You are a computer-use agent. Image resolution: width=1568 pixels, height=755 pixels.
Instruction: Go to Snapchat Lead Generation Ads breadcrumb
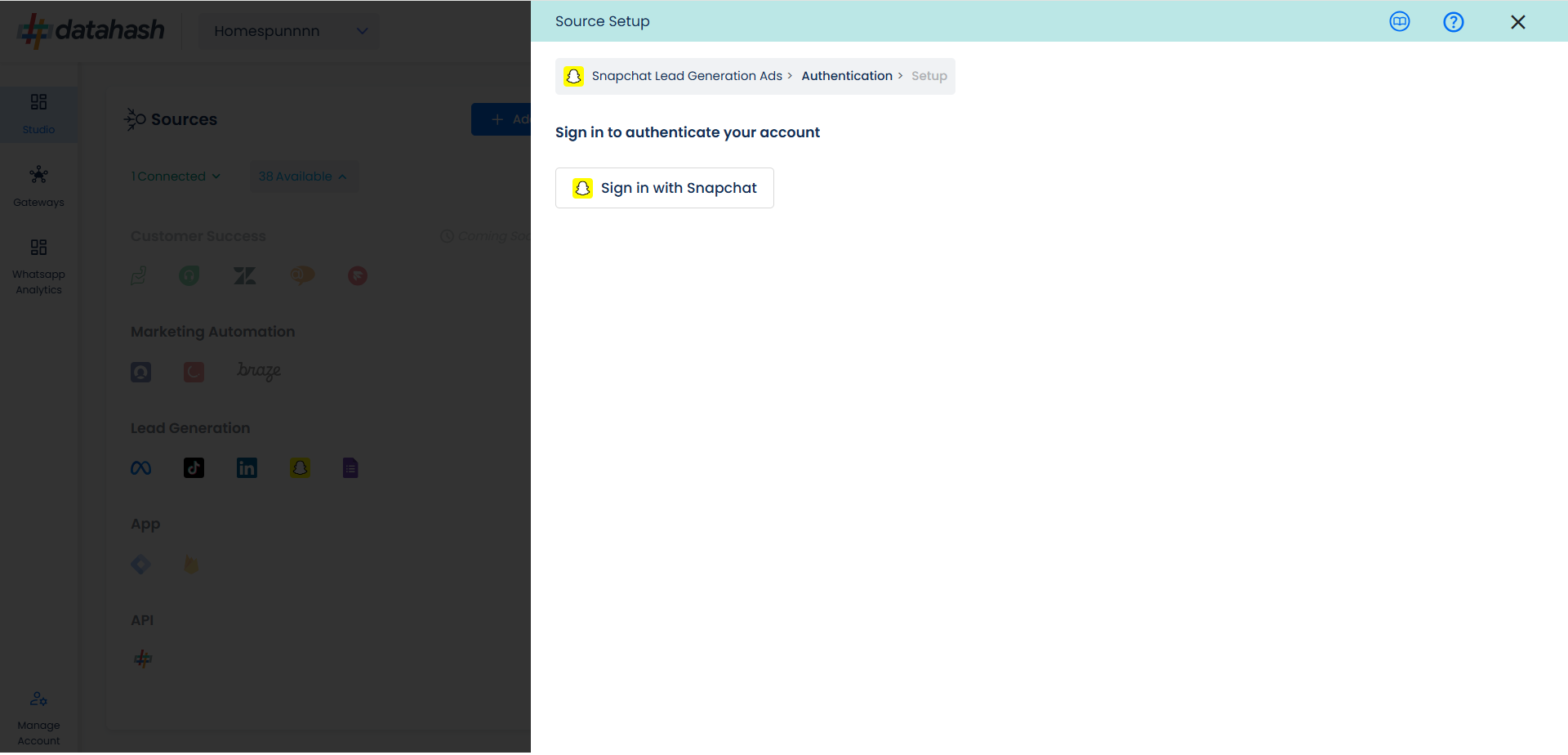coord(686,76)
